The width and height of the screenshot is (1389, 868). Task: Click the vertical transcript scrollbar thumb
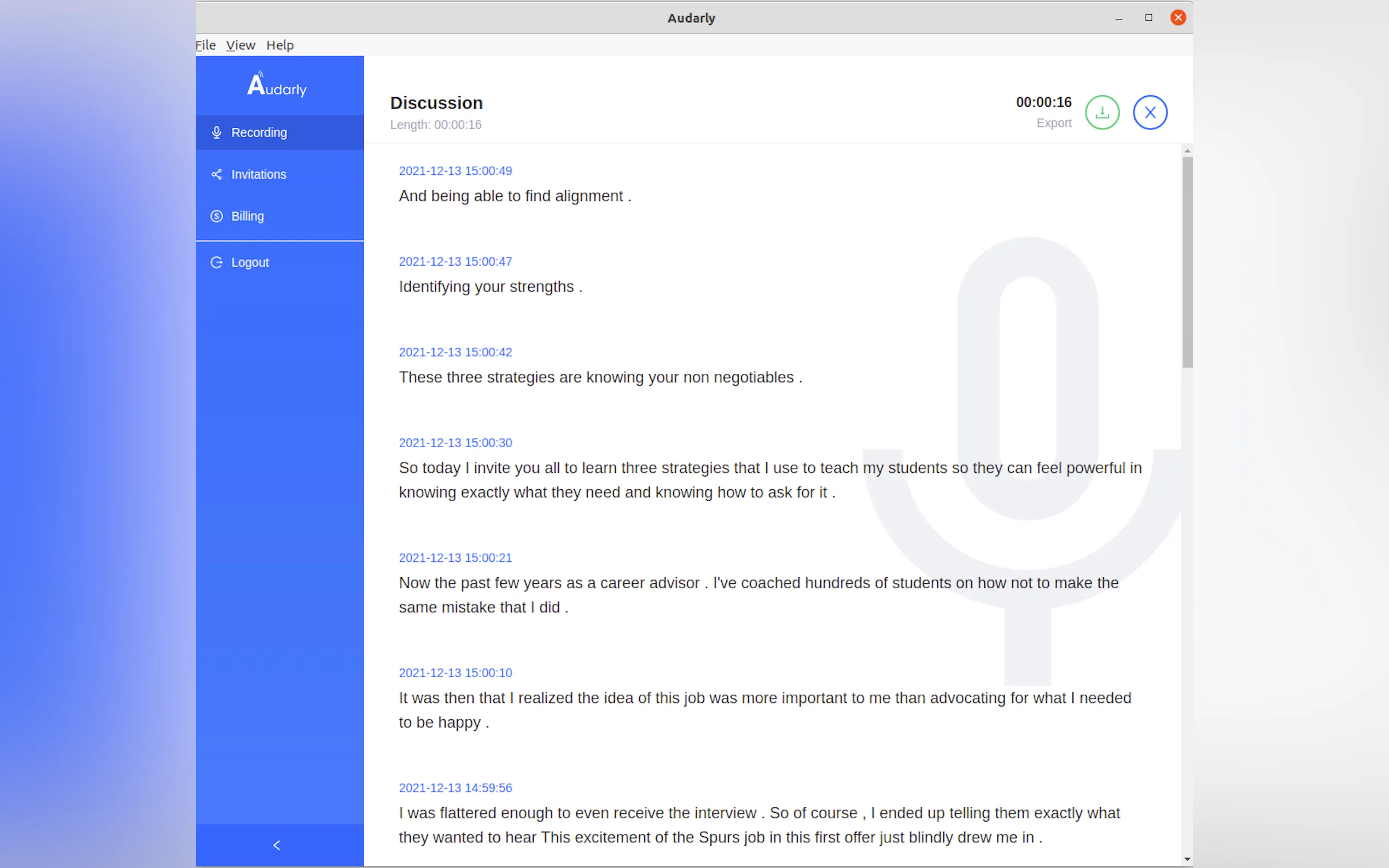click(1187, 261)
